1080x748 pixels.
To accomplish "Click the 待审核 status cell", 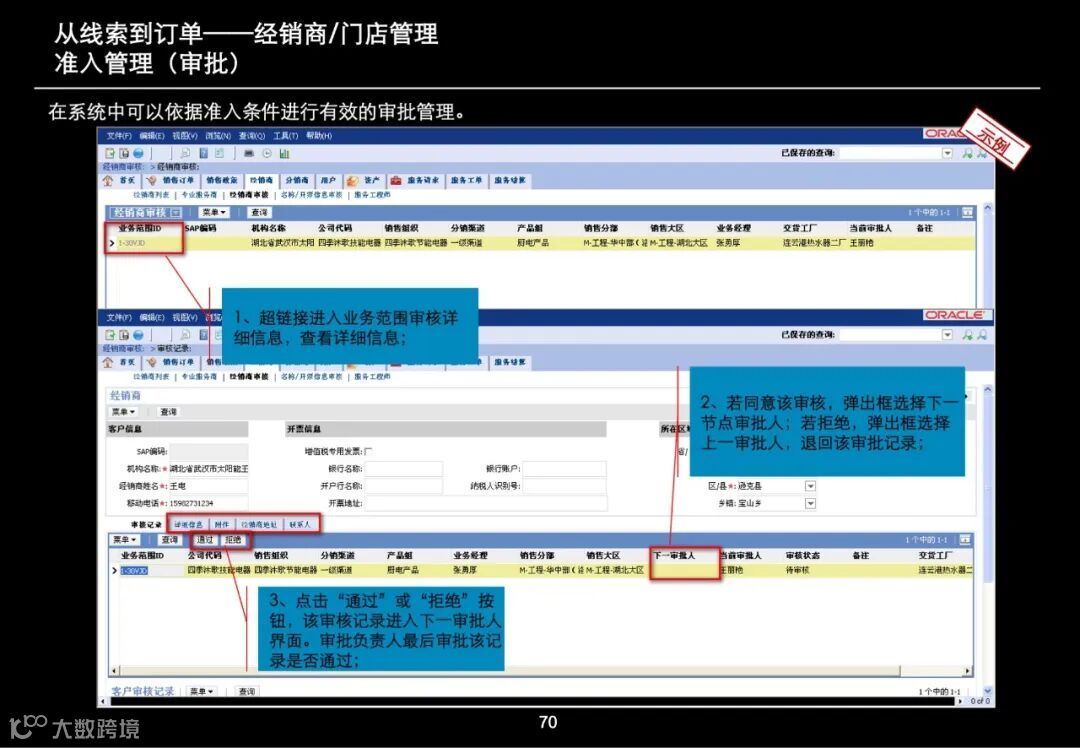I will tap(798, 570).
